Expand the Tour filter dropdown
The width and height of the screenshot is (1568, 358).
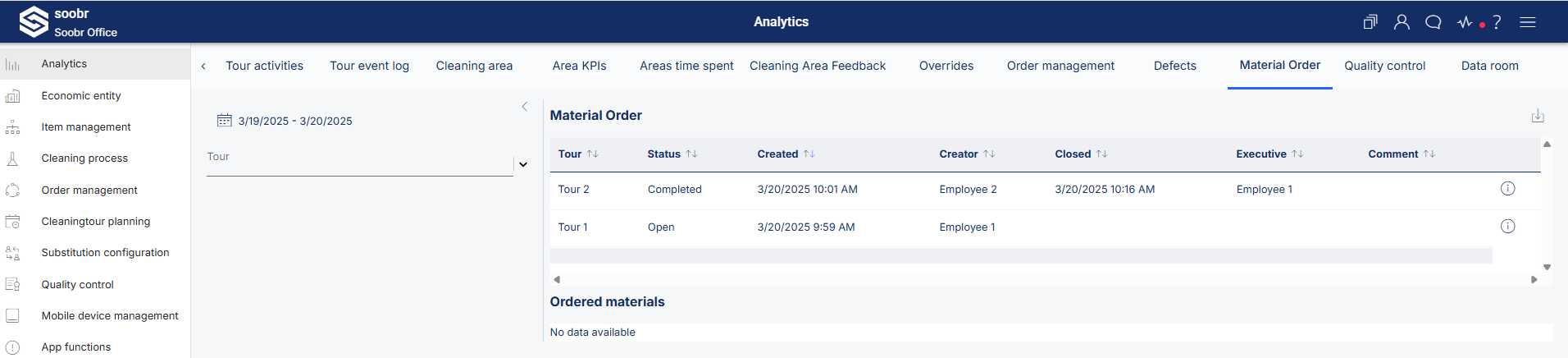click(x=523, y=164)
